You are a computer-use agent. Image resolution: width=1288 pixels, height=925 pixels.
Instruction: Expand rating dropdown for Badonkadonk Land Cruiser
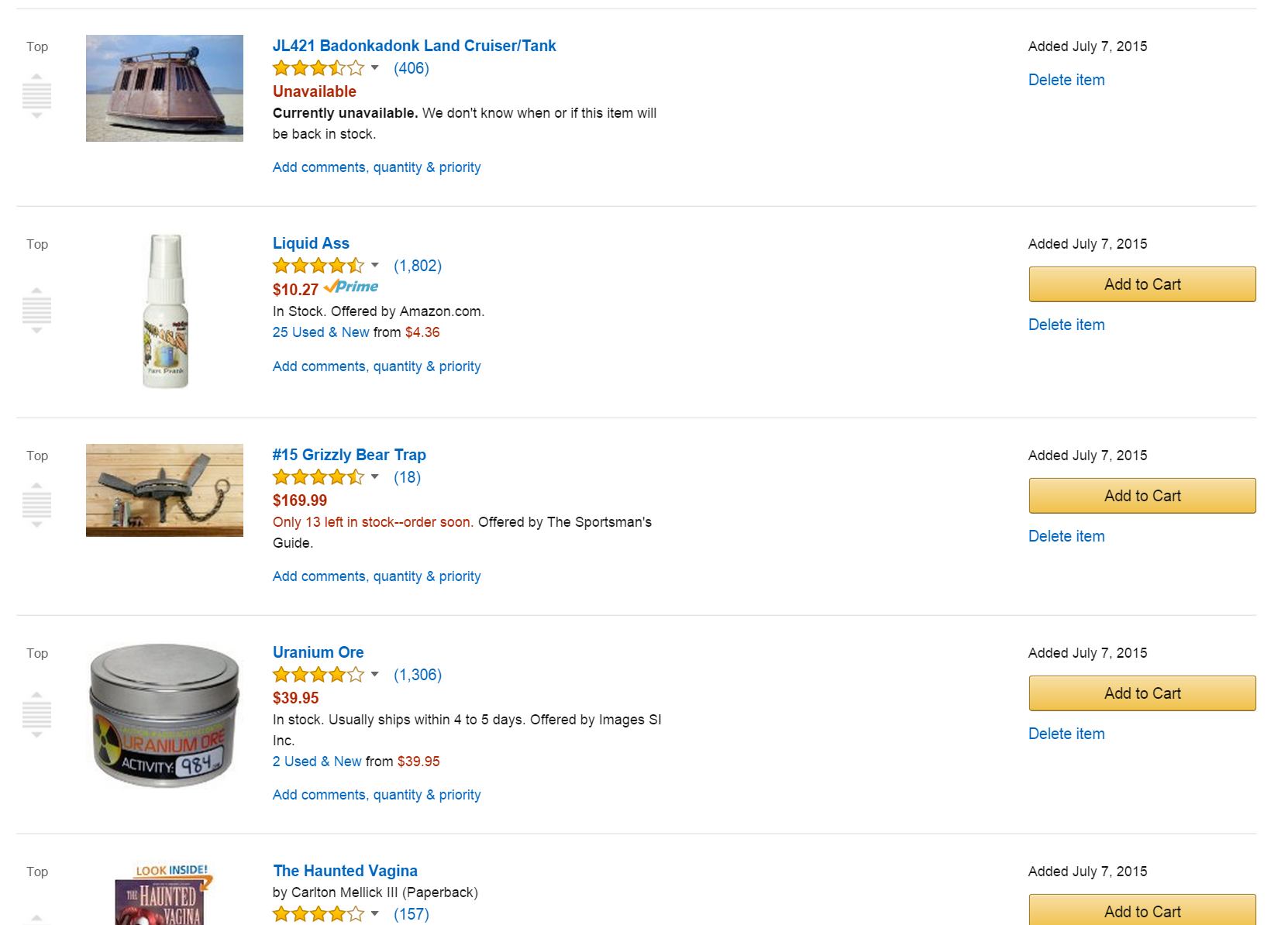pos(375,68)
